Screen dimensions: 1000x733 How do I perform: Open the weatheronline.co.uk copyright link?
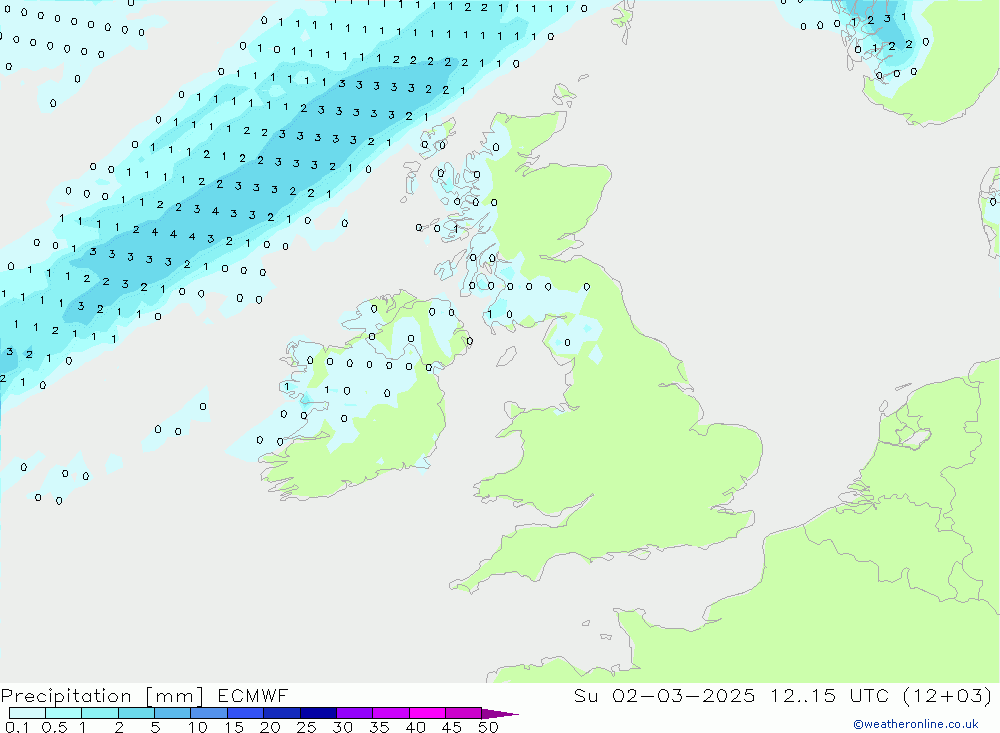pyautogui.click(x=915, y=724)
